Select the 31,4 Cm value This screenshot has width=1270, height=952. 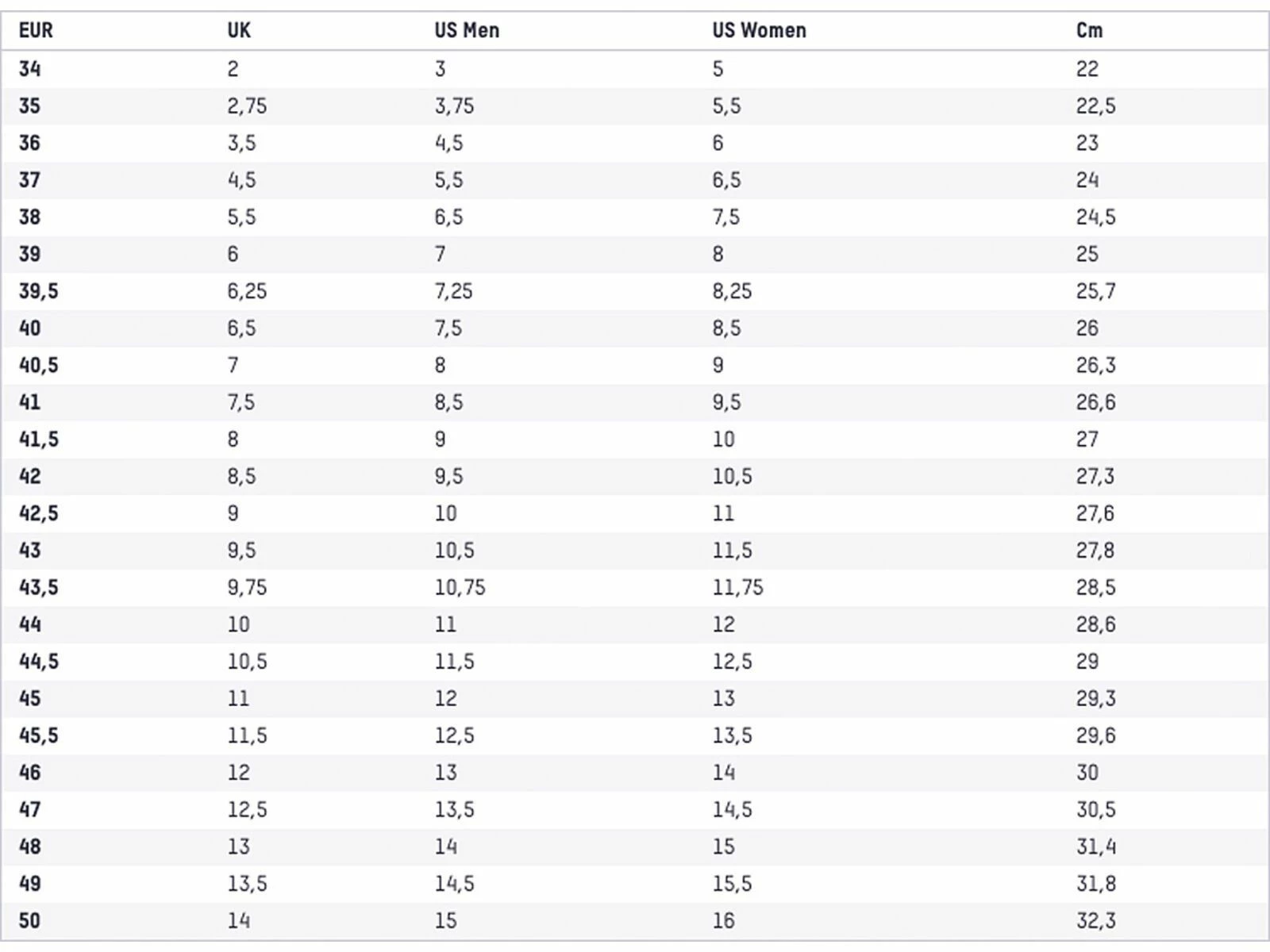pos(1095,846)
